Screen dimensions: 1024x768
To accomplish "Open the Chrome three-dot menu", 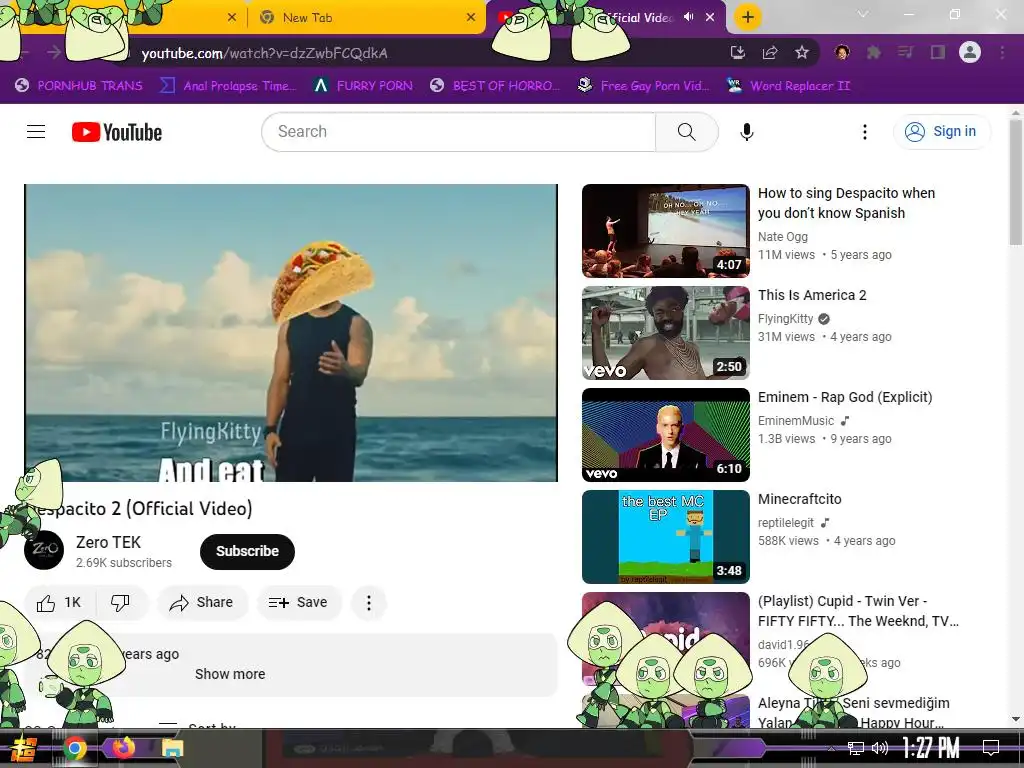I will click(1002, 52).
